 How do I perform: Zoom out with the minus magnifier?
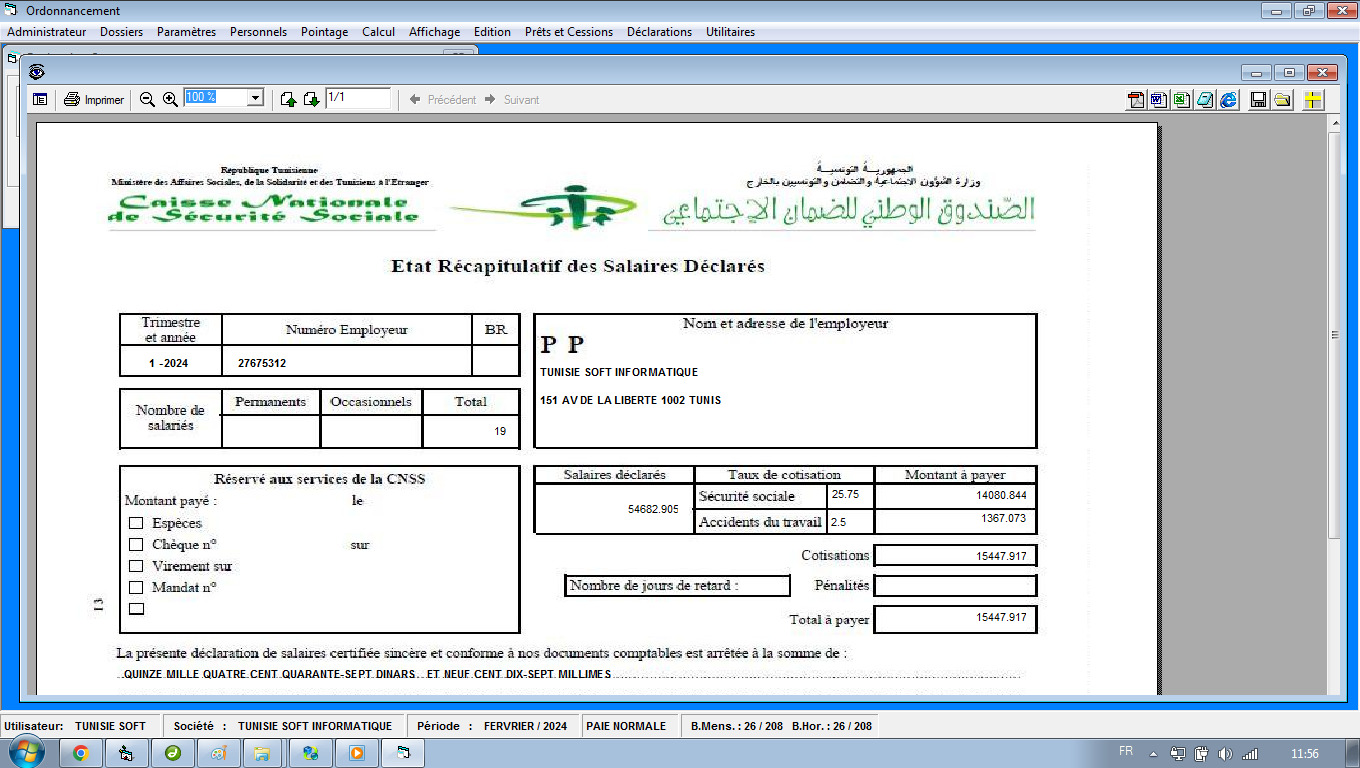coord(147,99)
